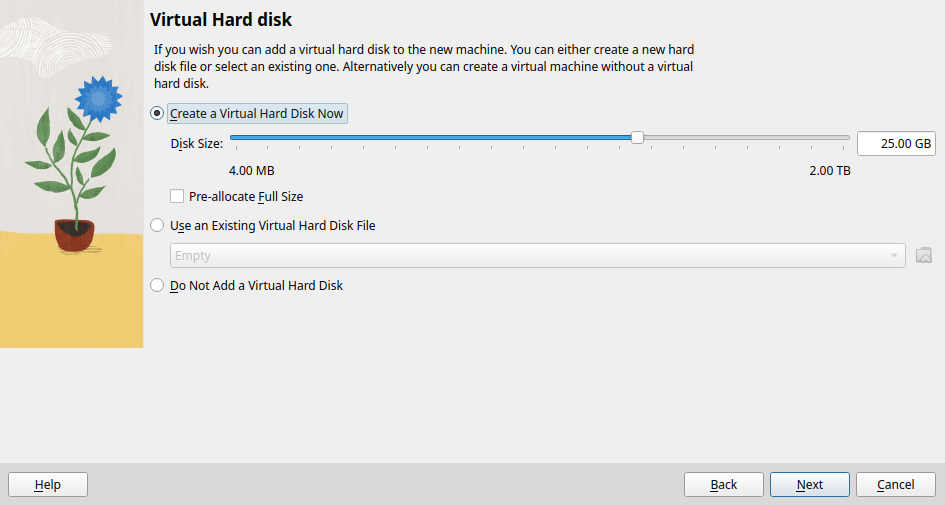The image size is (945, 505).
Task: Click the dropdown arrow of disk file combo
Action: (x=894, y=256)
